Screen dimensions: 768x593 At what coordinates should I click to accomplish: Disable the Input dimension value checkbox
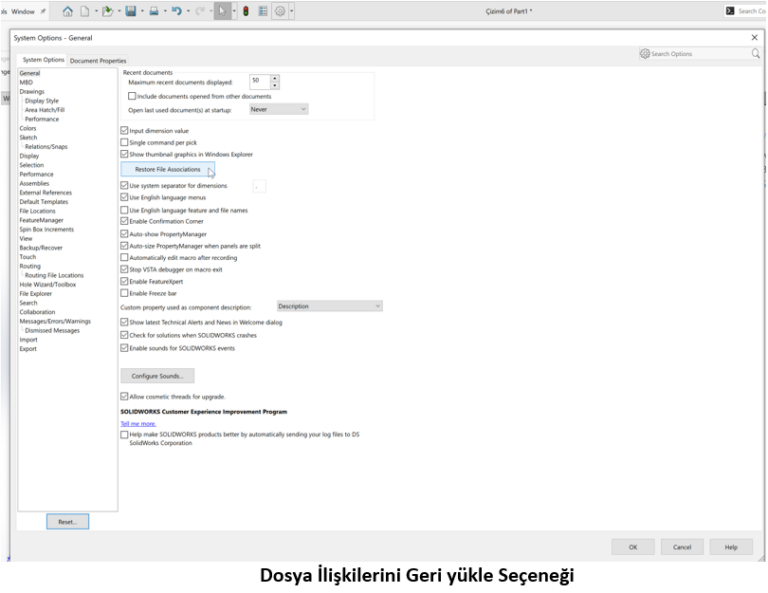[x=124, y=130]
